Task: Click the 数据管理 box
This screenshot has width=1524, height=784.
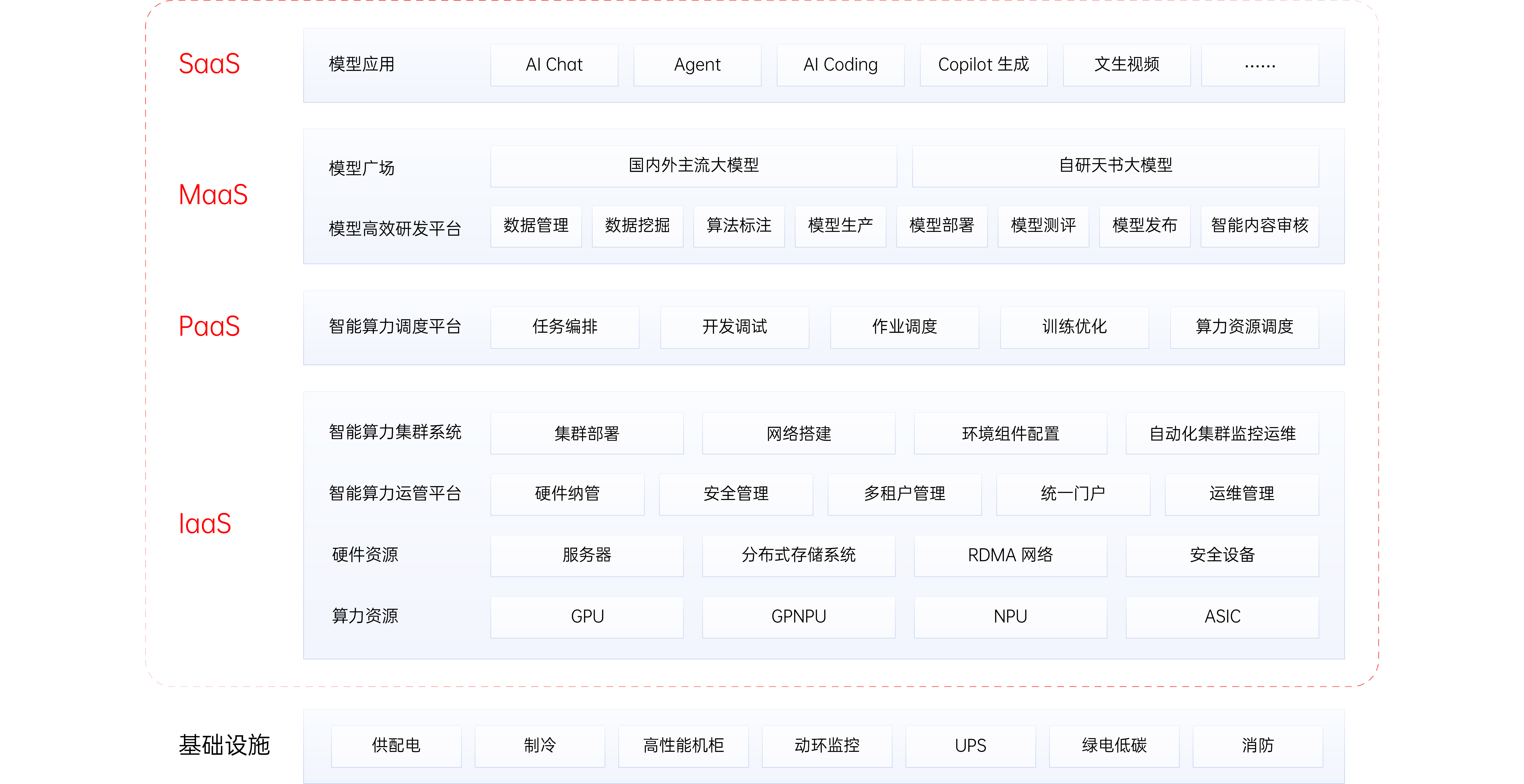Action: click(x=536, y=226)
